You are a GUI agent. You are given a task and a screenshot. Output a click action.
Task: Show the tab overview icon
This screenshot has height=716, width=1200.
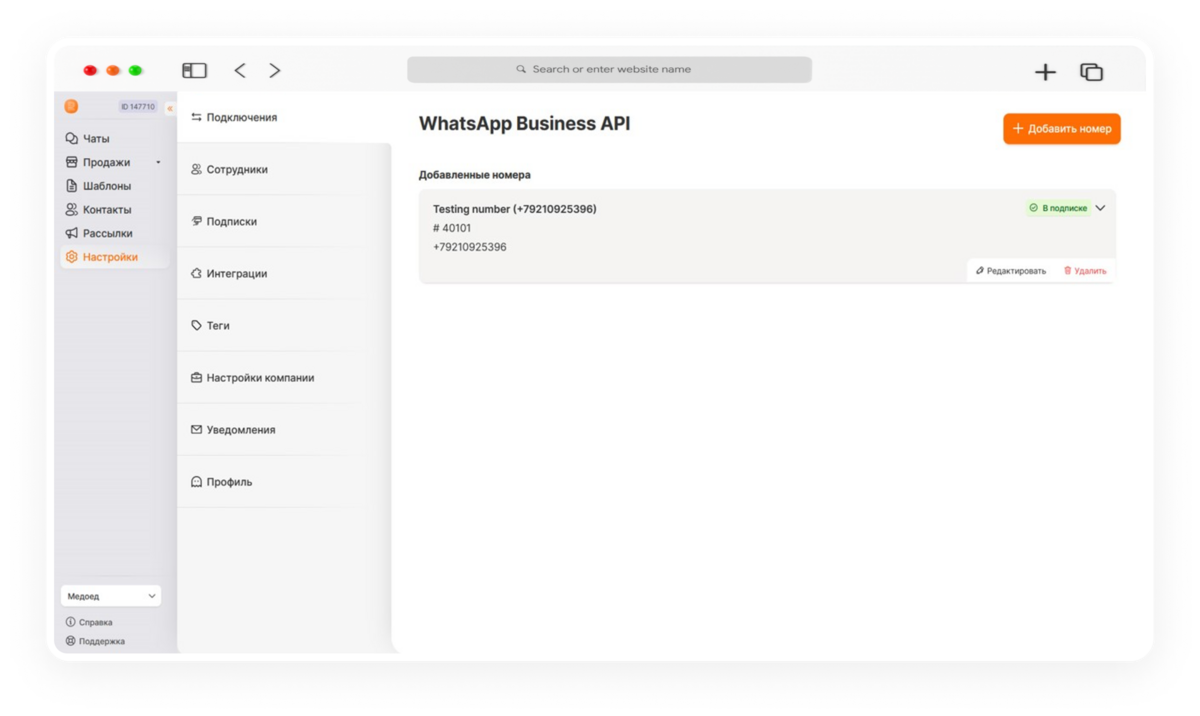click(x=1091, y=71)
